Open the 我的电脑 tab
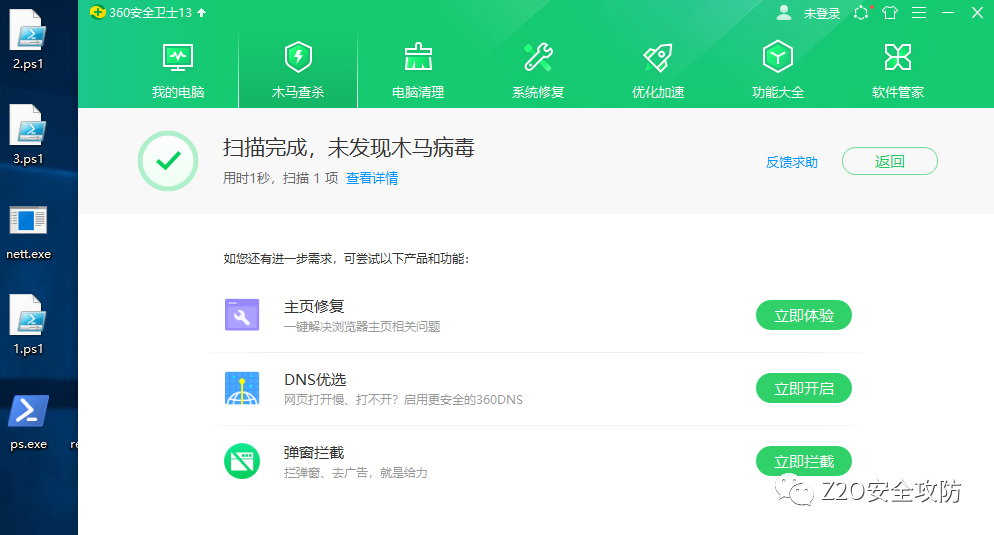The height and width of the screenshot is (535, 994). coord(178,70)
